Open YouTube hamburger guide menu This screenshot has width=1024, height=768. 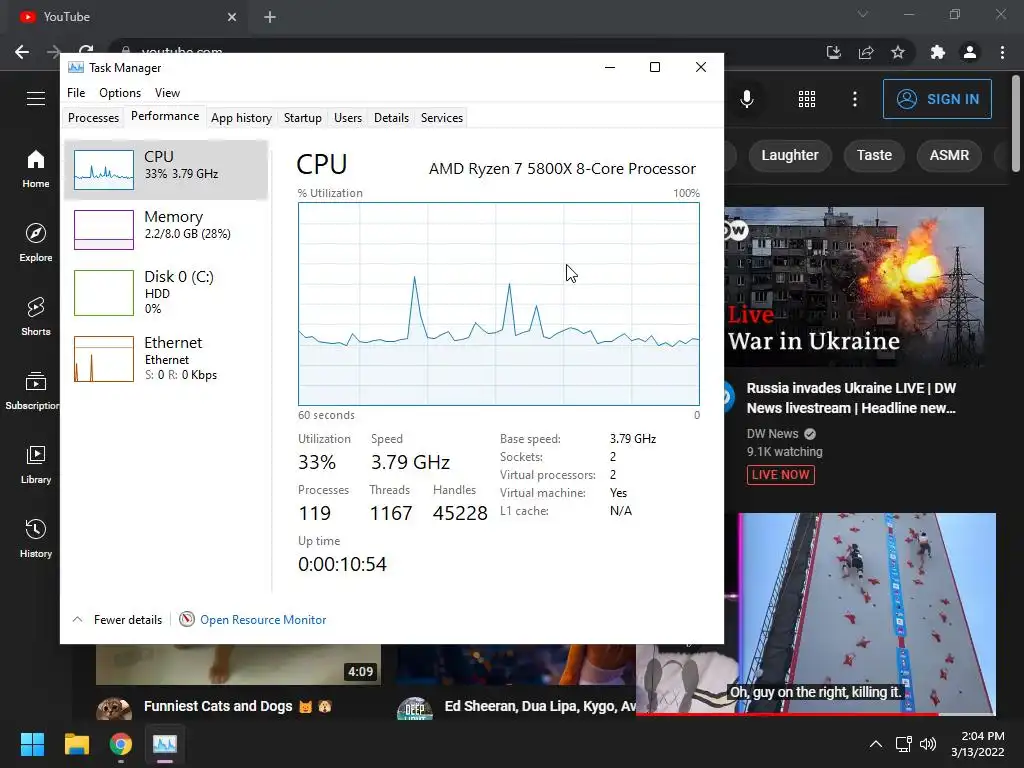[36, 99]
